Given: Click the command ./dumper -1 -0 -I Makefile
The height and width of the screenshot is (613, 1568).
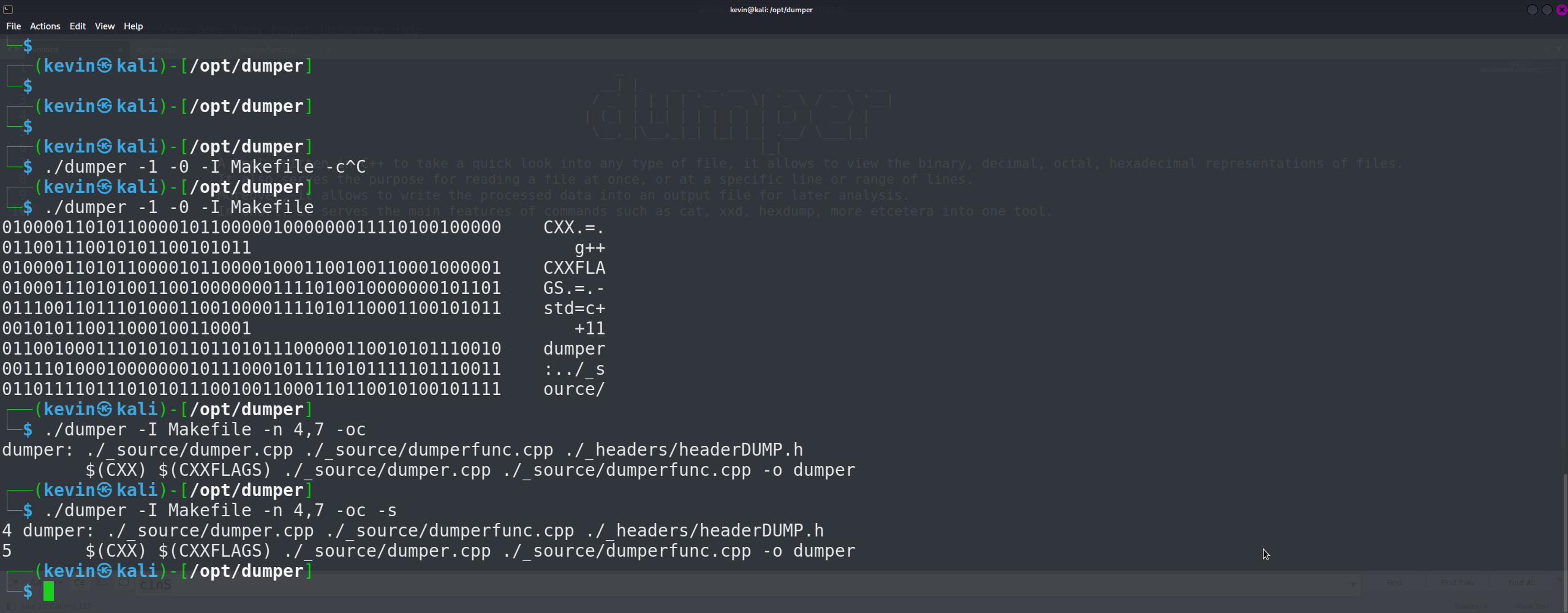Looking at the screenshot, I should [179, 207].
